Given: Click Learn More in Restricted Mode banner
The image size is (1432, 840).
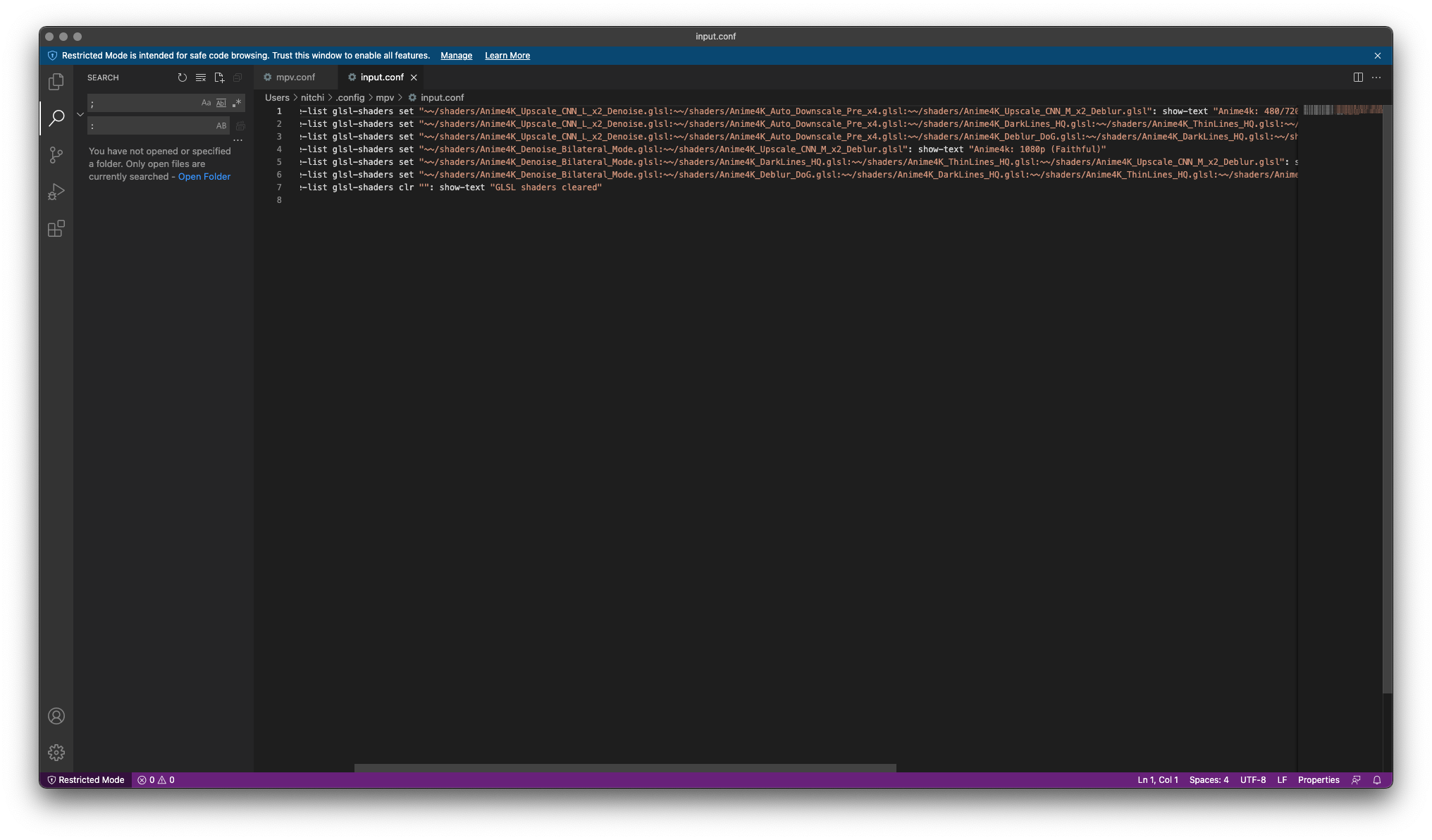Looking at the screenshot, I should coord(507,56).
